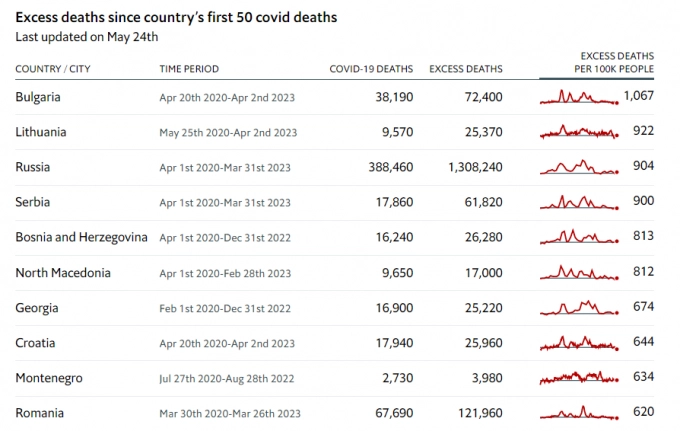The width and height of the screenshot is (680, 431).
Task: Sort by Country / City column header
Action: (56, 69)
